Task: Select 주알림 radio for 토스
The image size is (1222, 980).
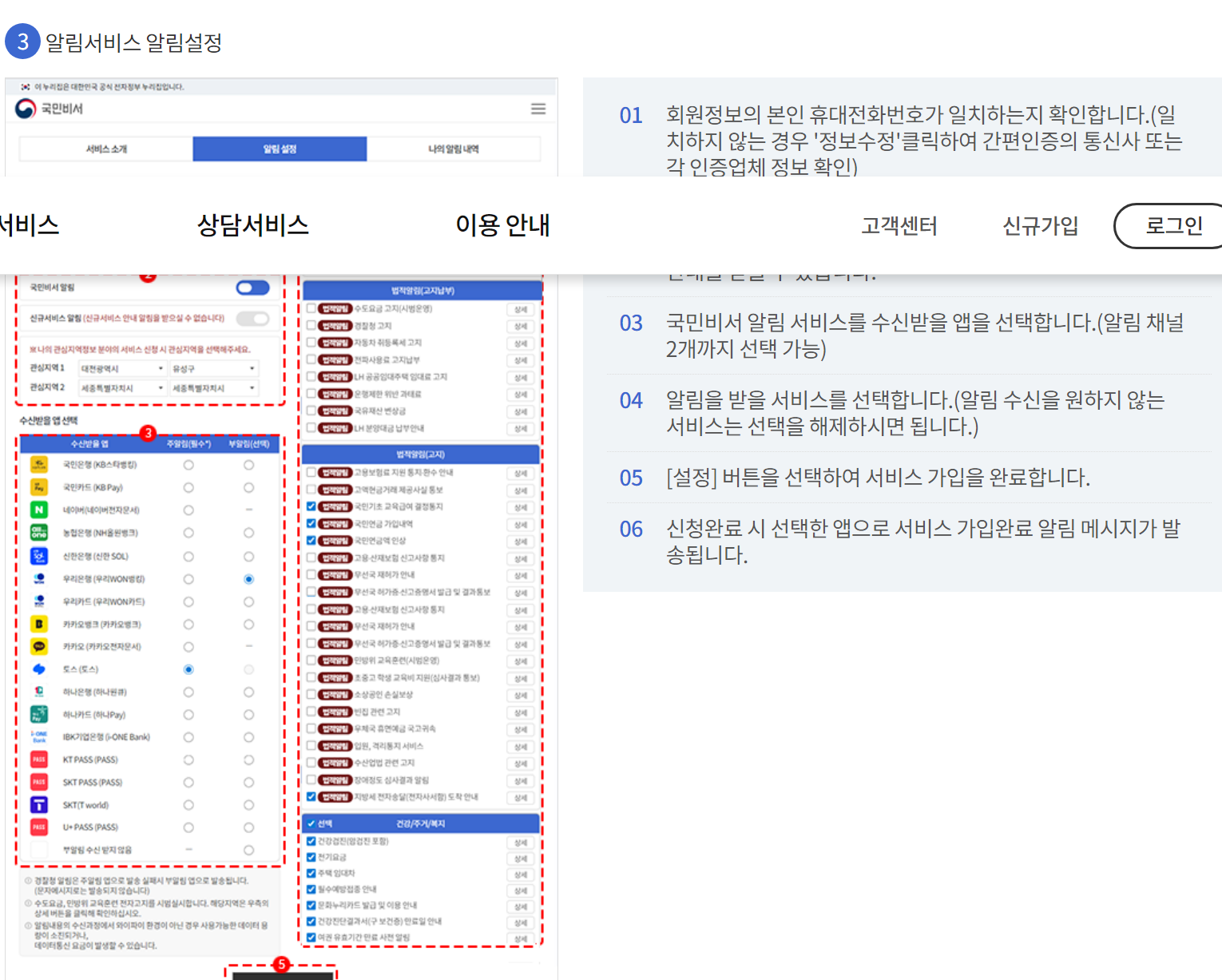Action: (x=188, y=669)
